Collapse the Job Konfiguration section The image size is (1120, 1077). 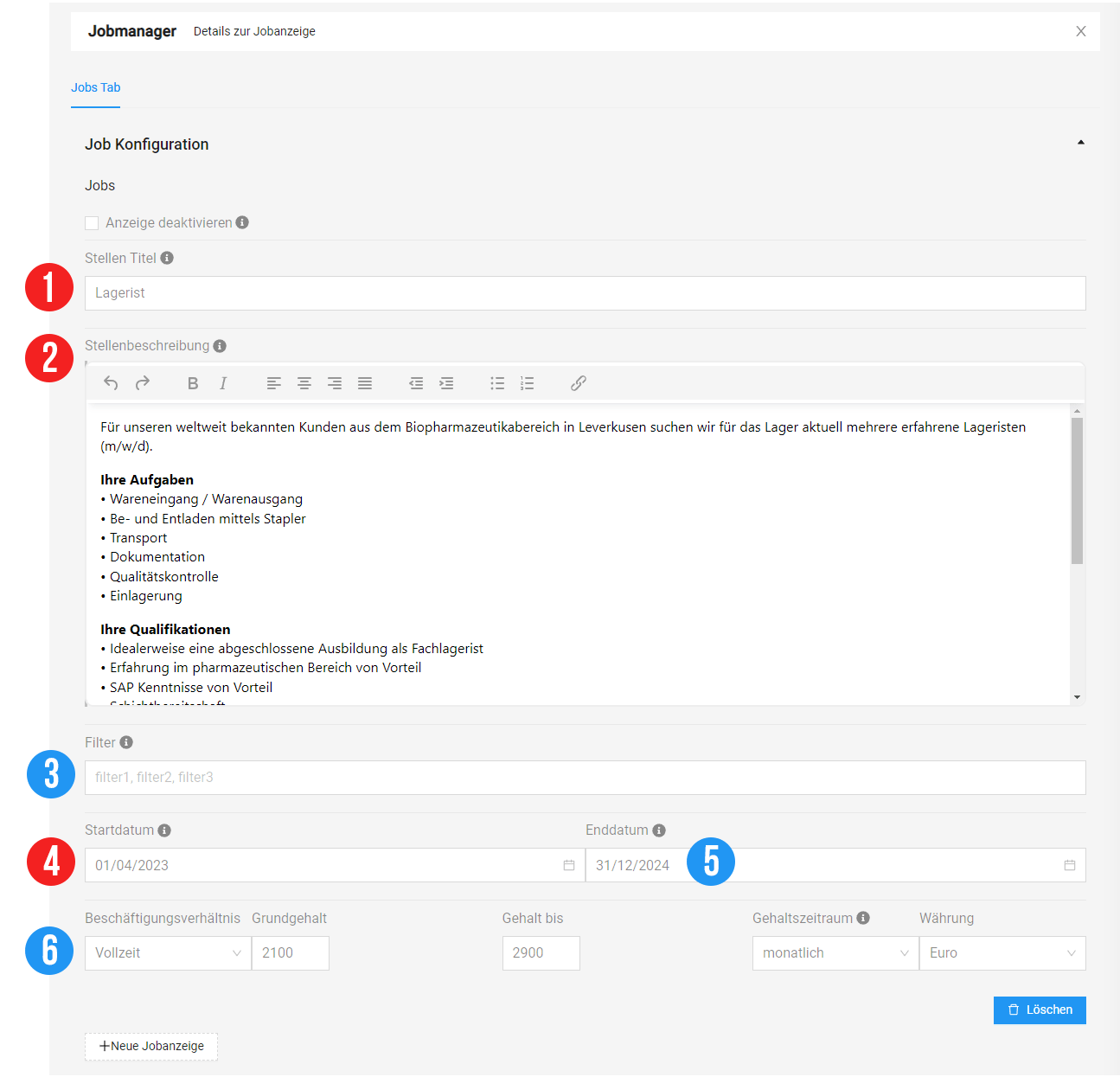click(1080, 143)
